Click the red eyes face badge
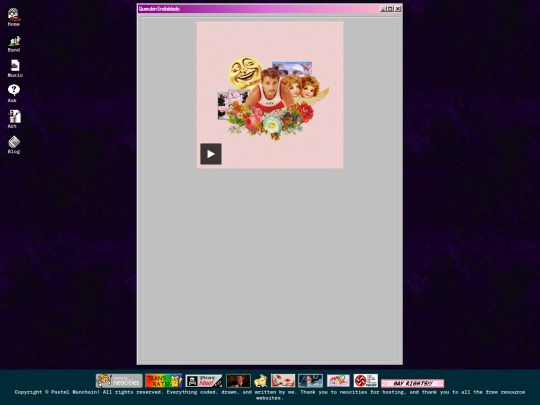 (283, 381)
